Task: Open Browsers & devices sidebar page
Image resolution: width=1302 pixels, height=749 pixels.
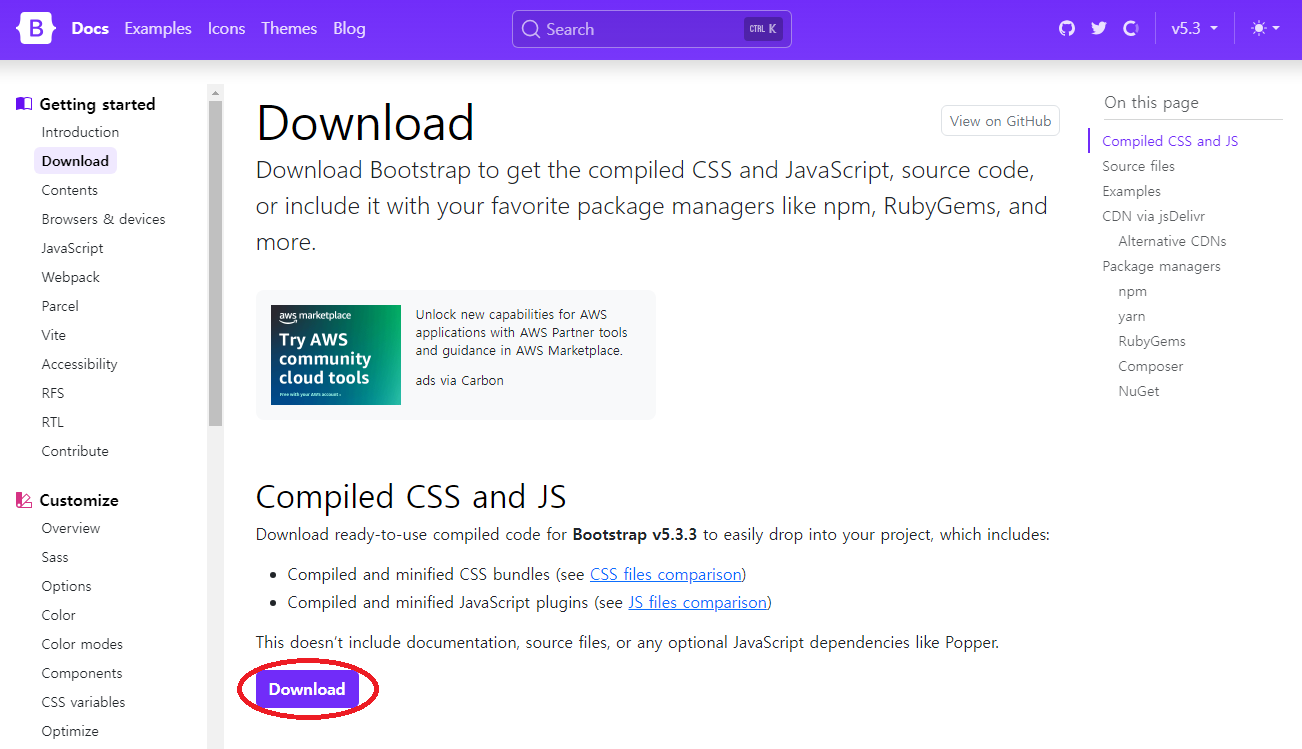Action: click(x=104, y=219)
